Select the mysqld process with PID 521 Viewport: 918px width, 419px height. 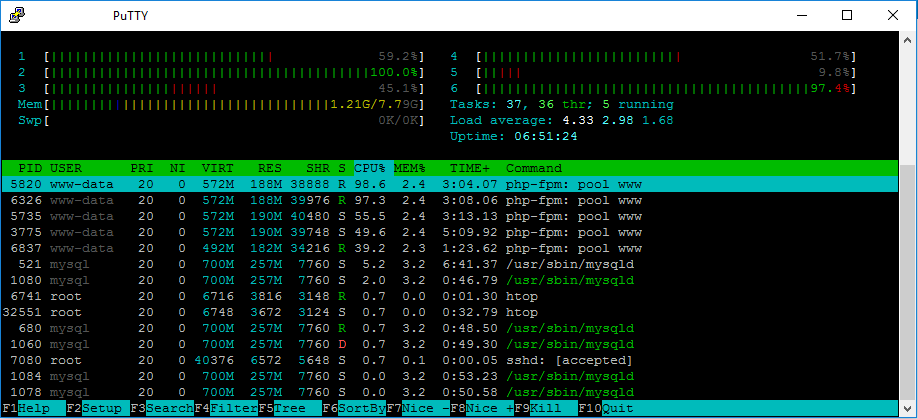tap(450, 265)
